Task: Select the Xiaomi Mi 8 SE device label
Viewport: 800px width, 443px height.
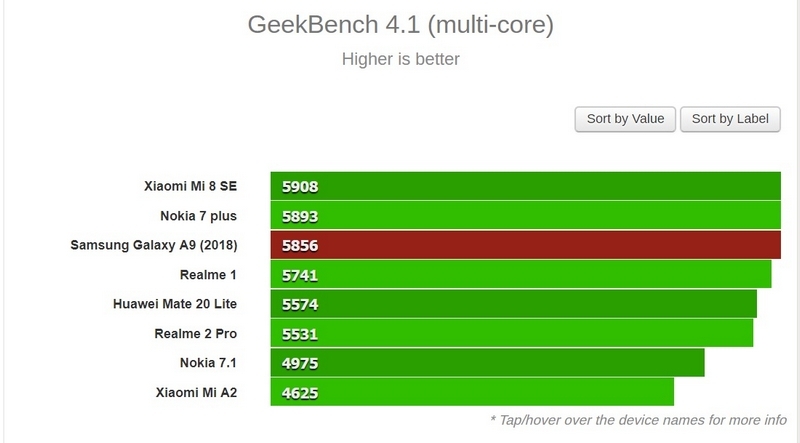Action: click(x=190, y=186)
